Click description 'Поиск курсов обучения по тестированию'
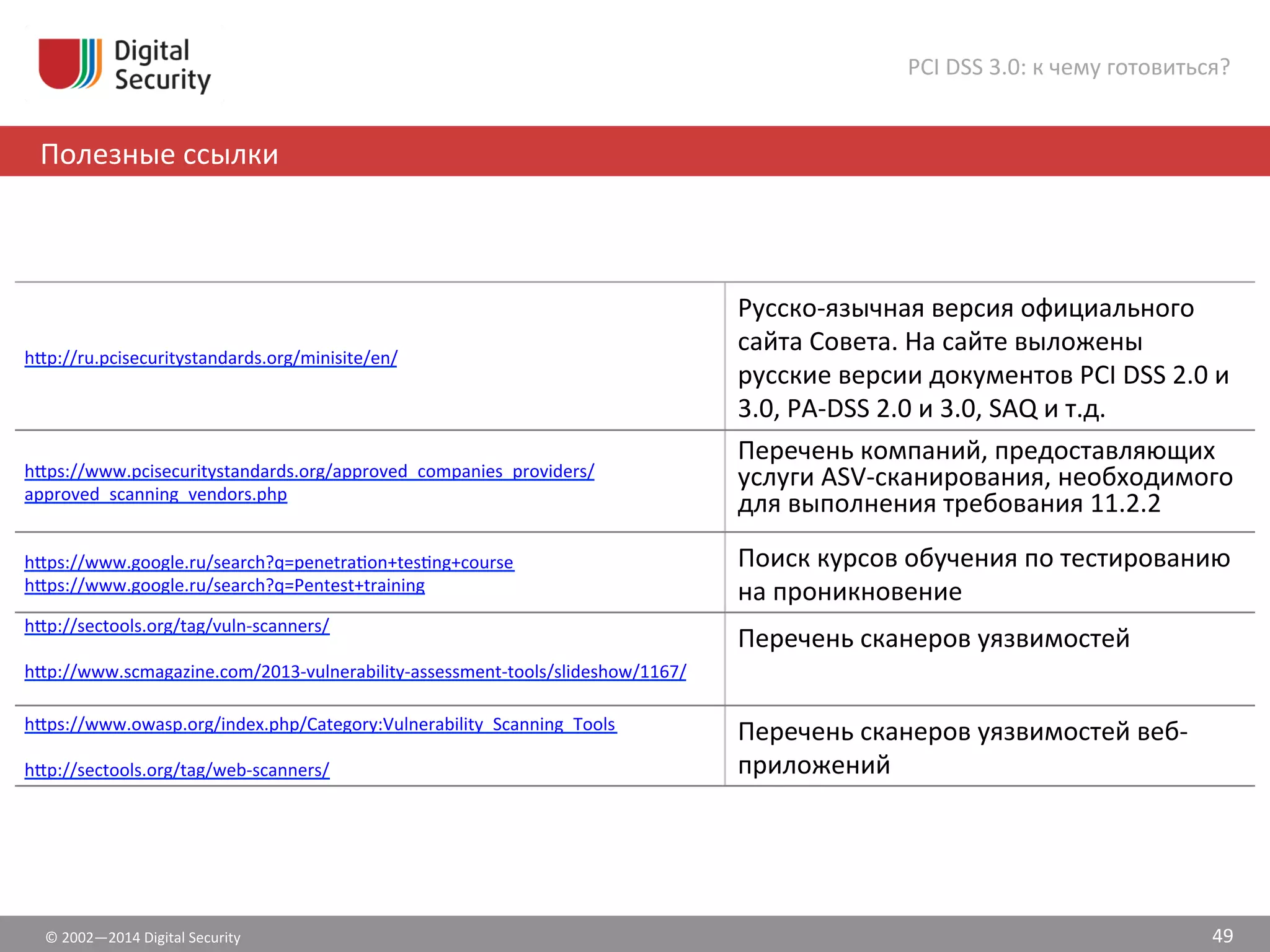The height and width of the screenshot is (952, 1270). [984, 575]
